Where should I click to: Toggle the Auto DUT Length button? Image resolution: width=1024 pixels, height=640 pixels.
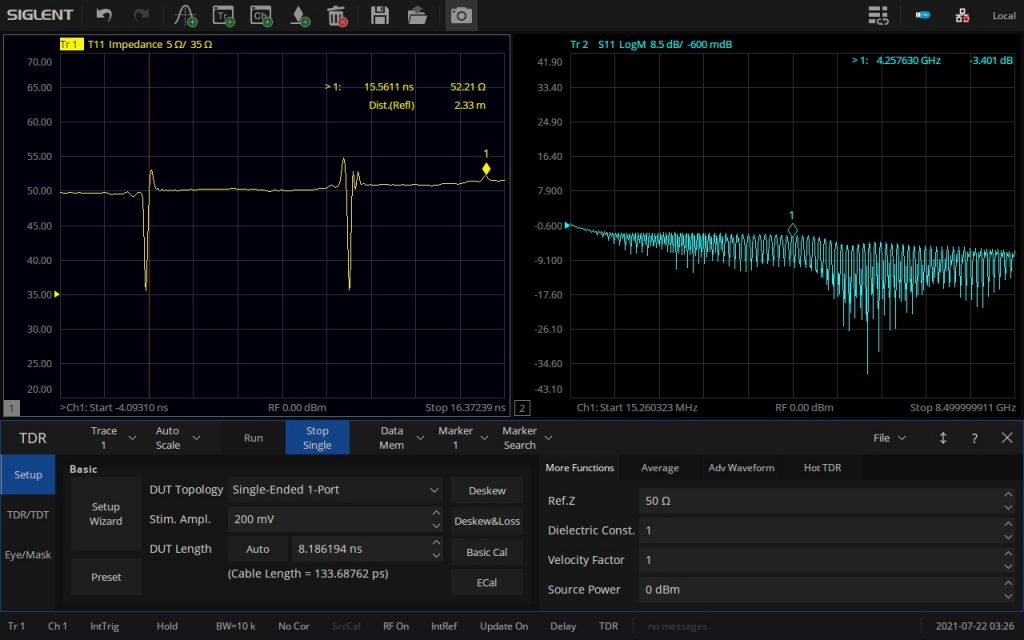(x=257, y=548)
